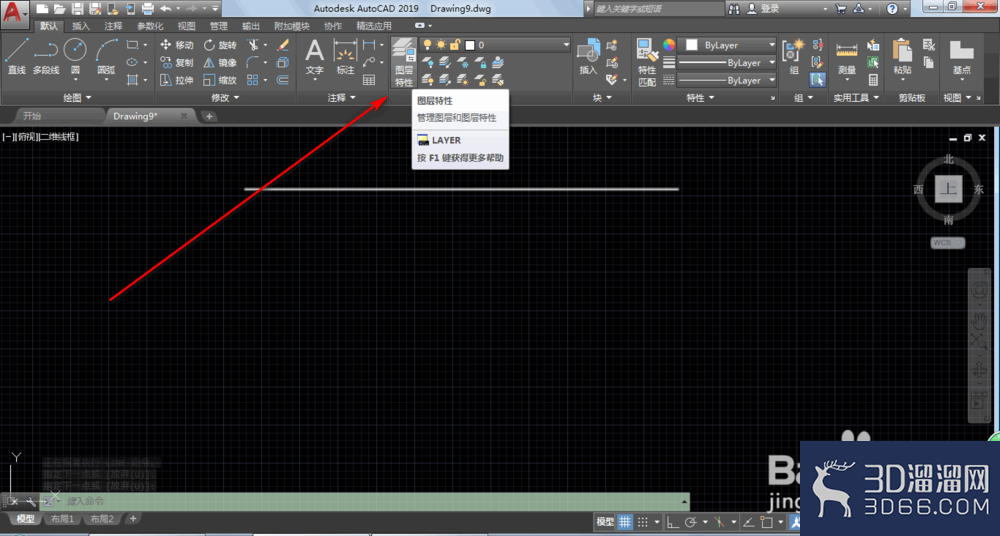Switch to Layout1 (布局1) tab
The image size is (1000, 536).
(x=62, y=519)
